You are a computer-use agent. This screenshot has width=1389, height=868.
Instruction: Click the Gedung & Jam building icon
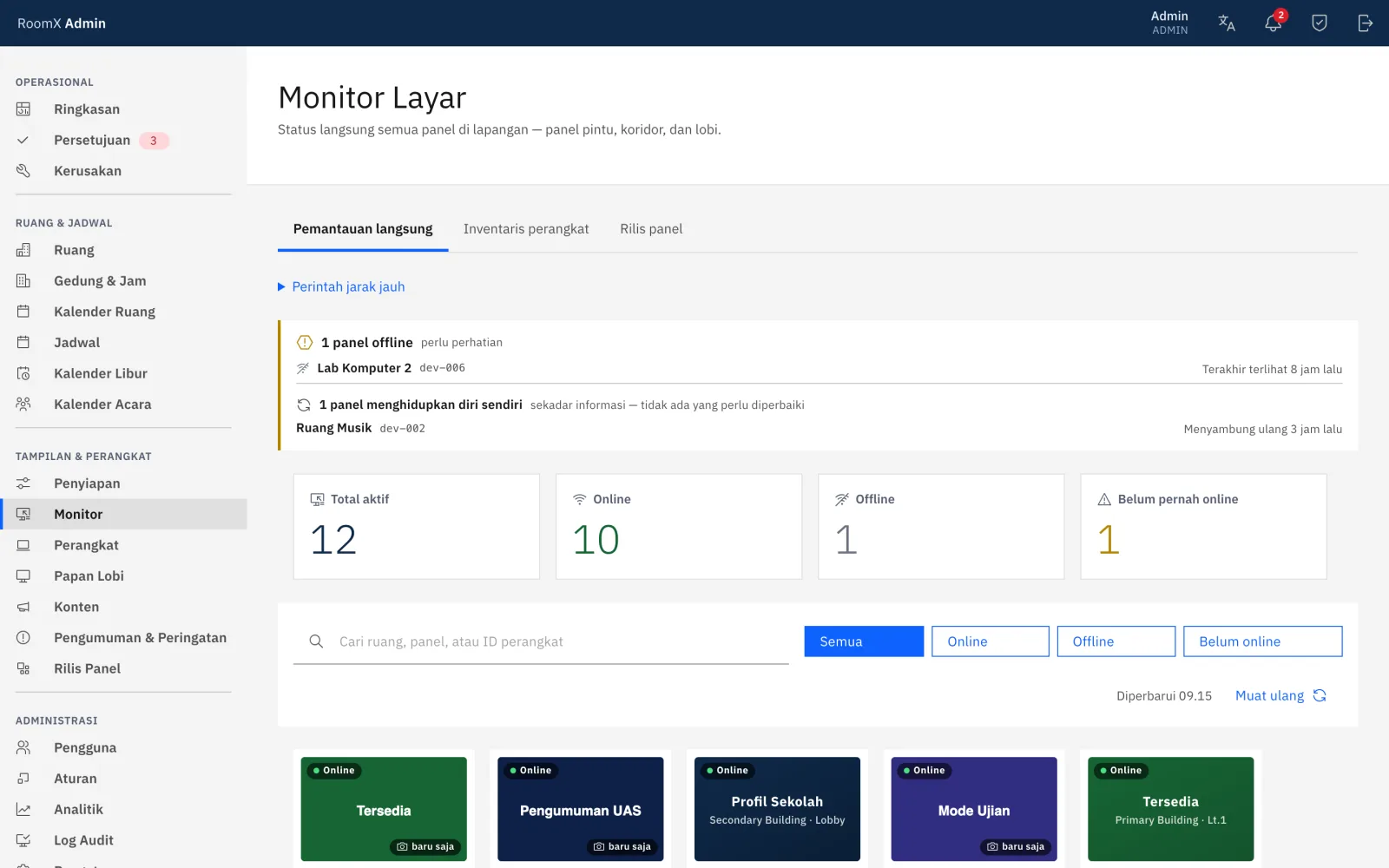pos(23,281)
